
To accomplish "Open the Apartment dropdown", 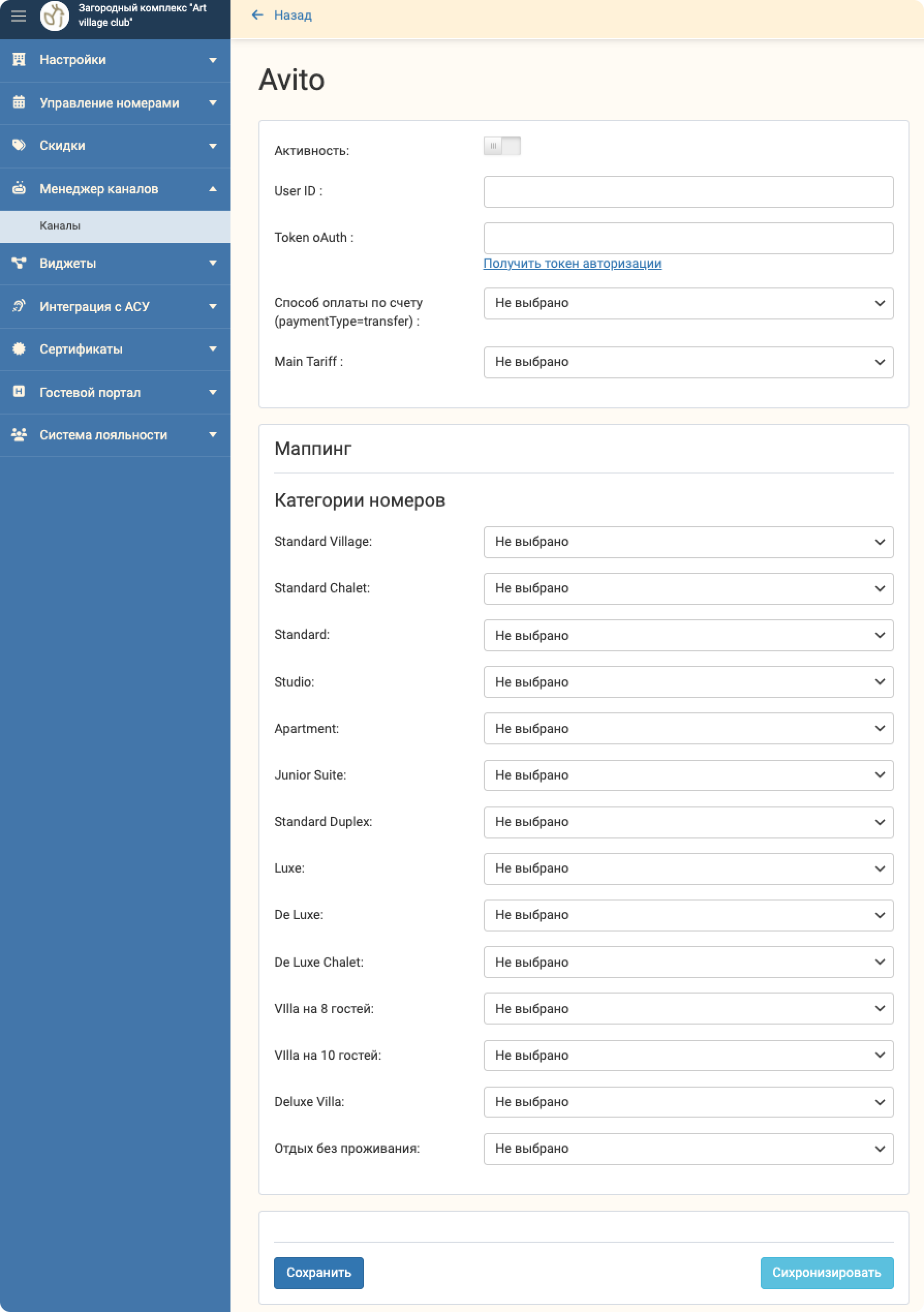I will pos(688,728).
